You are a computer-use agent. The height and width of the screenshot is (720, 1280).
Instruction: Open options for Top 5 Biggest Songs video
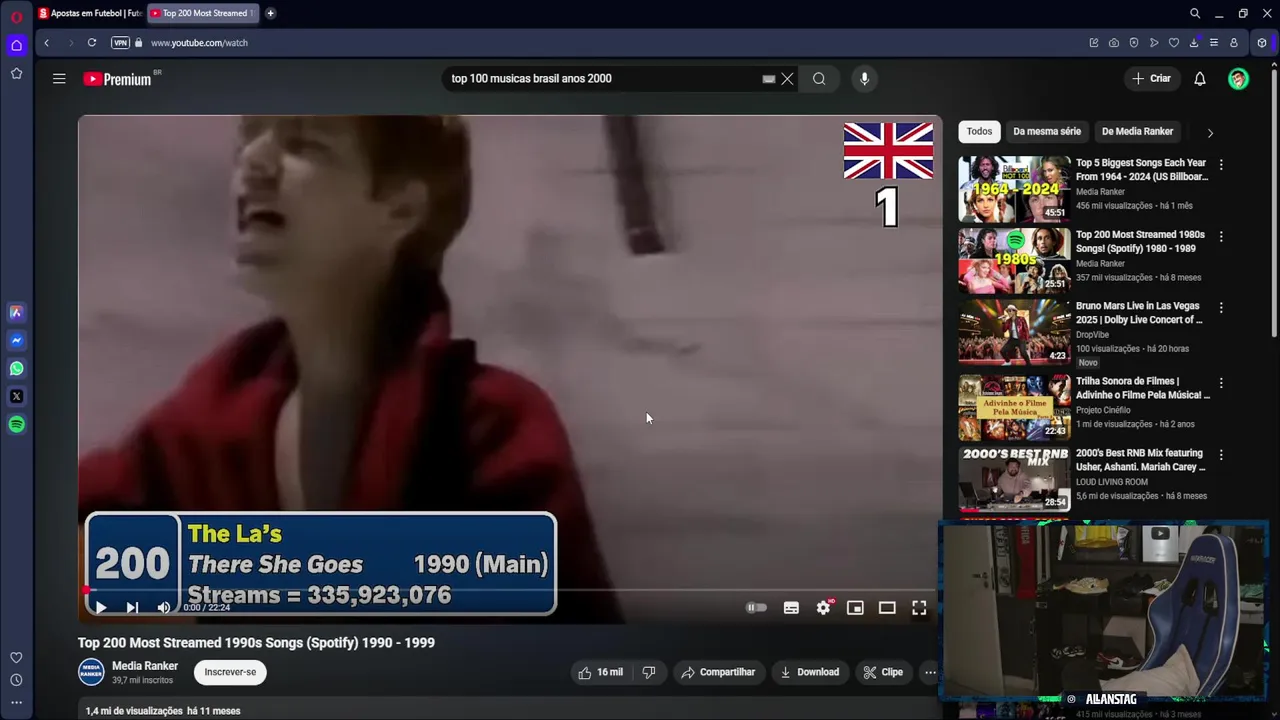tap(1221, 164)
